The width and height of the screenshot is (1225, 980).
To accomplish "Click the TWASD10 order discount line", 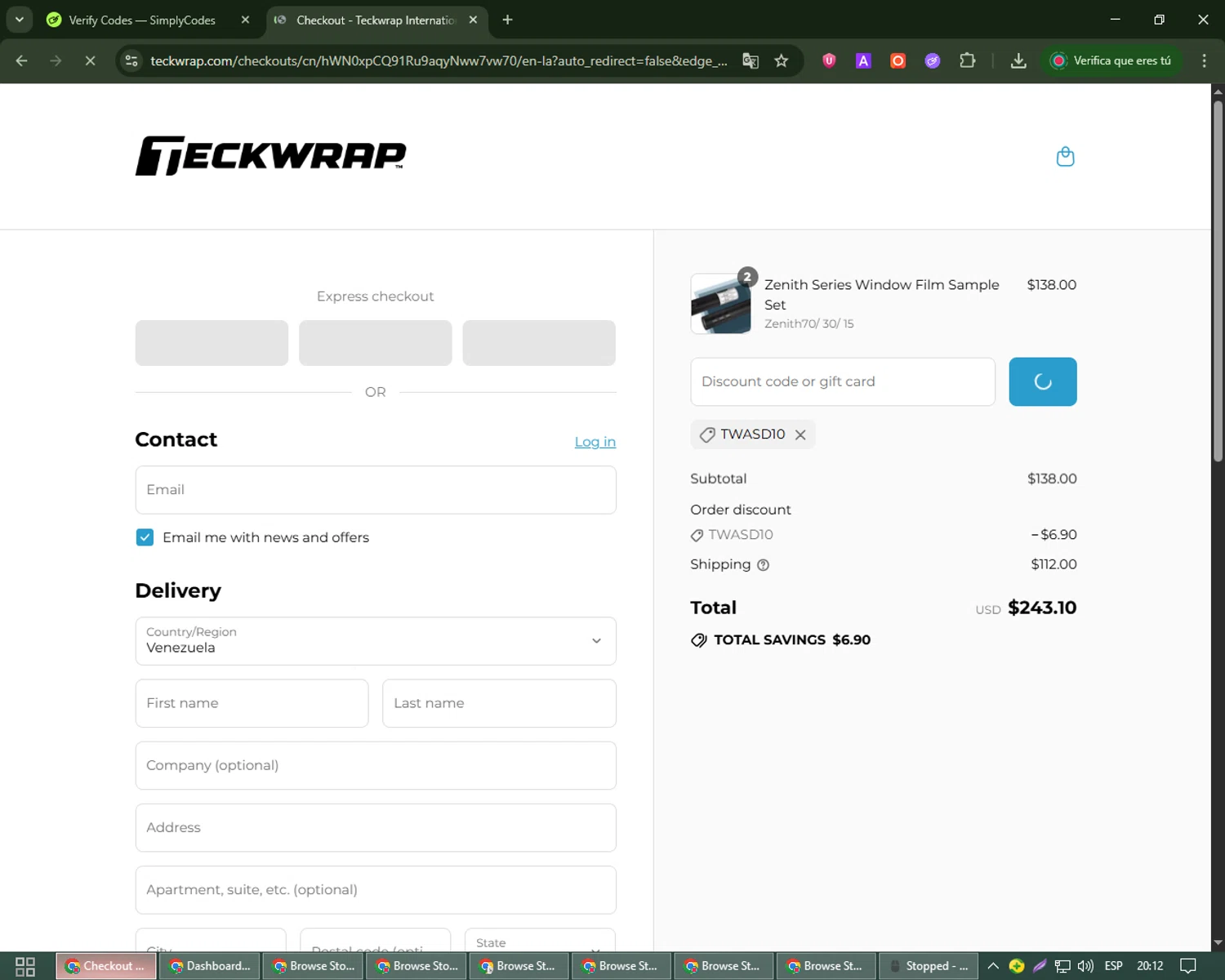I will pyautogui.click(x=883, y=535).
